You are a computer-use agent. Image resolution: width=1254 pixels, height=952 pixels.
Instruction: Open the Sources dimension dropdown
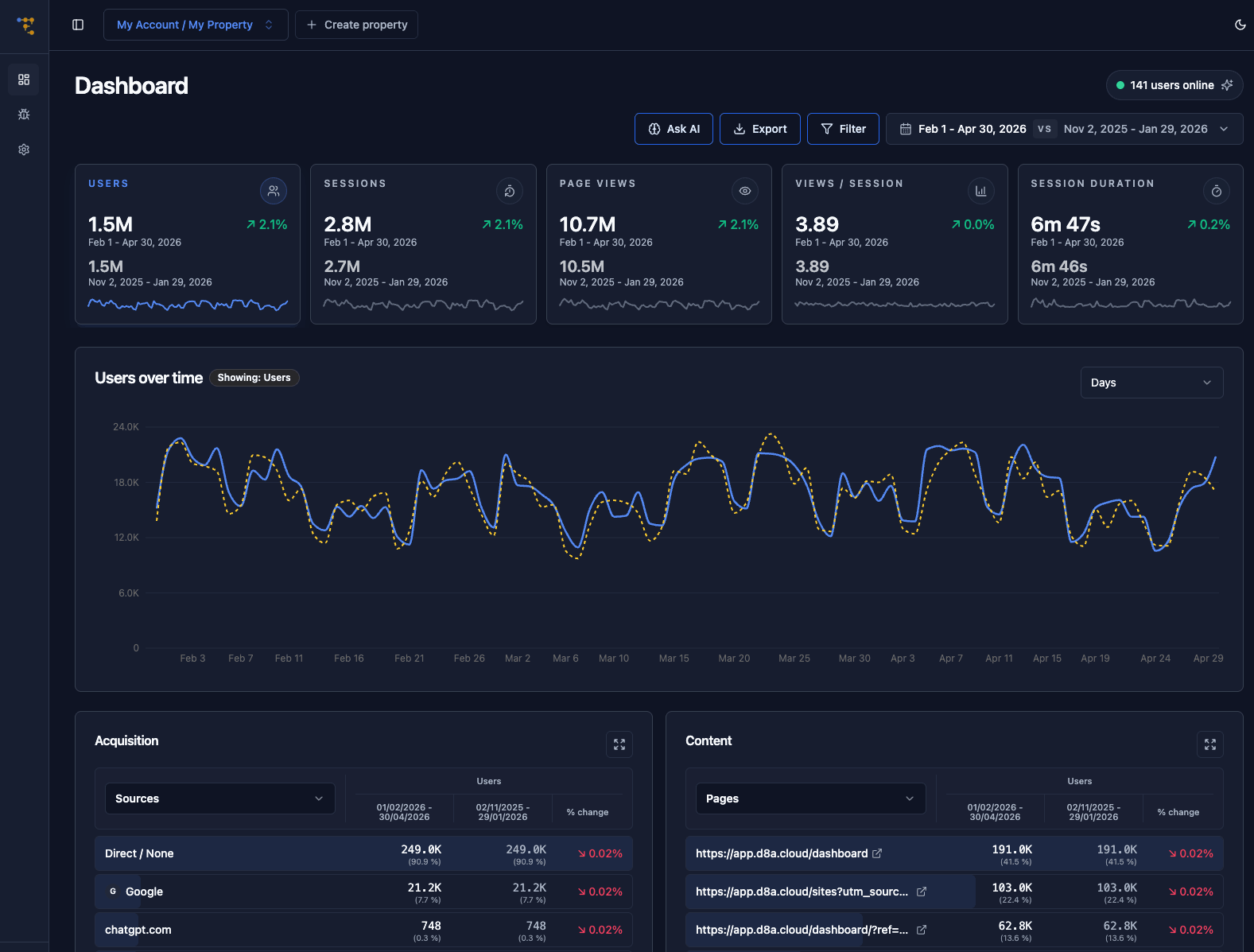[x=220, y=799]
